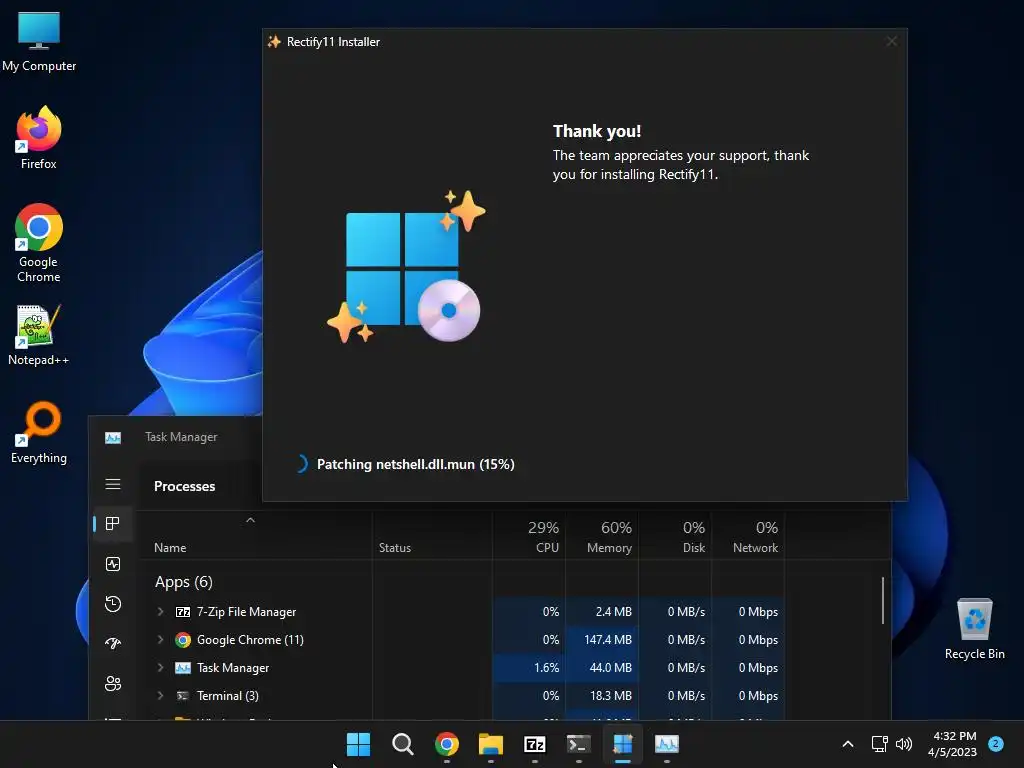1024x768 pixels.
Task: Select the Firefox desktop shortcut
Action: [39, 138]
